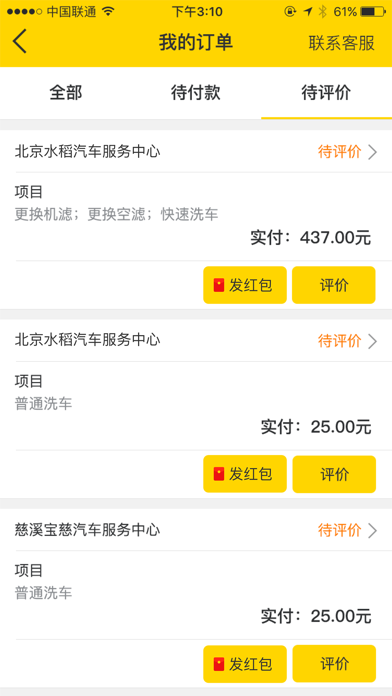Viewport: 392px width, 696px height.
Task: Click 评价 button for second 北京水稻 order
Action: (x=334, y=474)
